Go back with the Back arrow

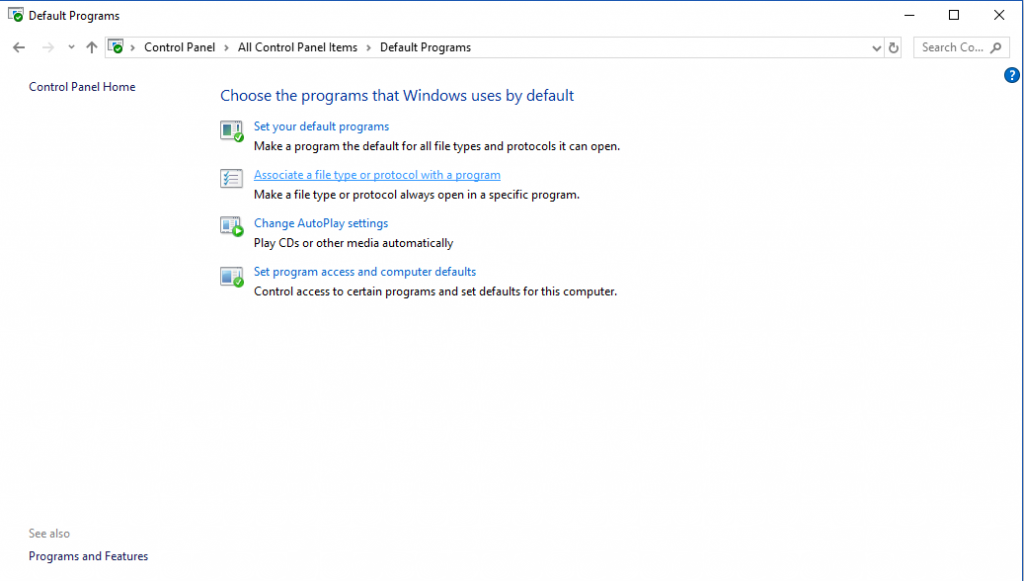tap(19, 47)
